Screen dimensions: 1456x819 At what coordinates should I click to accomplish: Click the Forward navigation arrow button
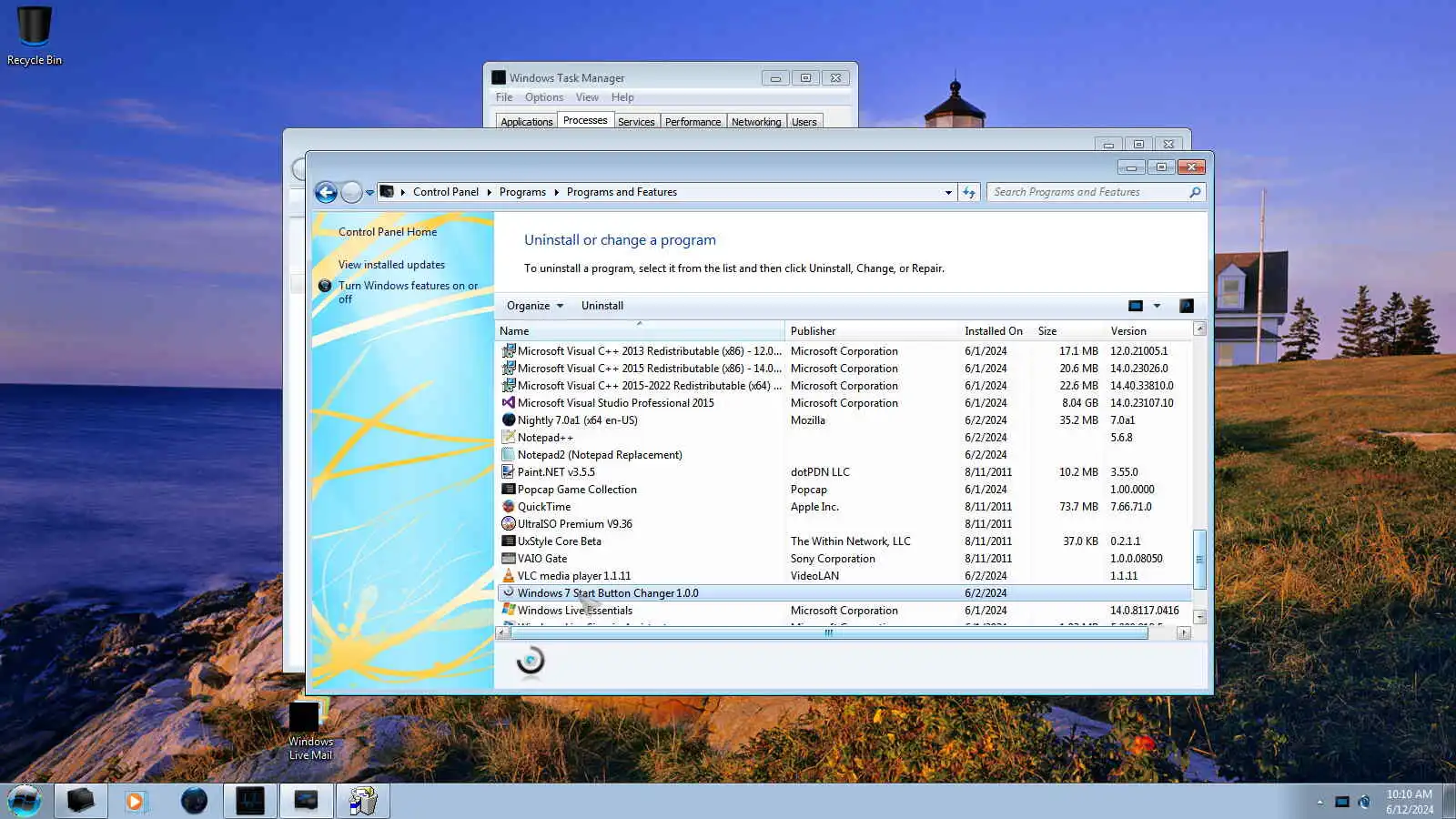[351, 192]
